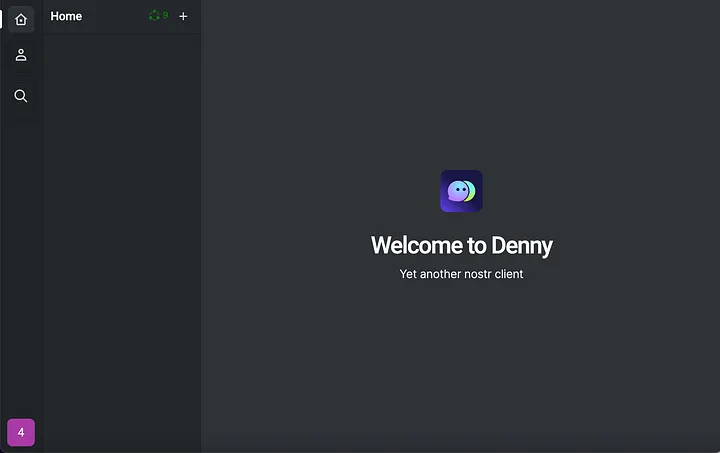The height and width of the screenshot is (453, 720).
Task: Open account menu from purple square
Action: (x=21, y=432)
